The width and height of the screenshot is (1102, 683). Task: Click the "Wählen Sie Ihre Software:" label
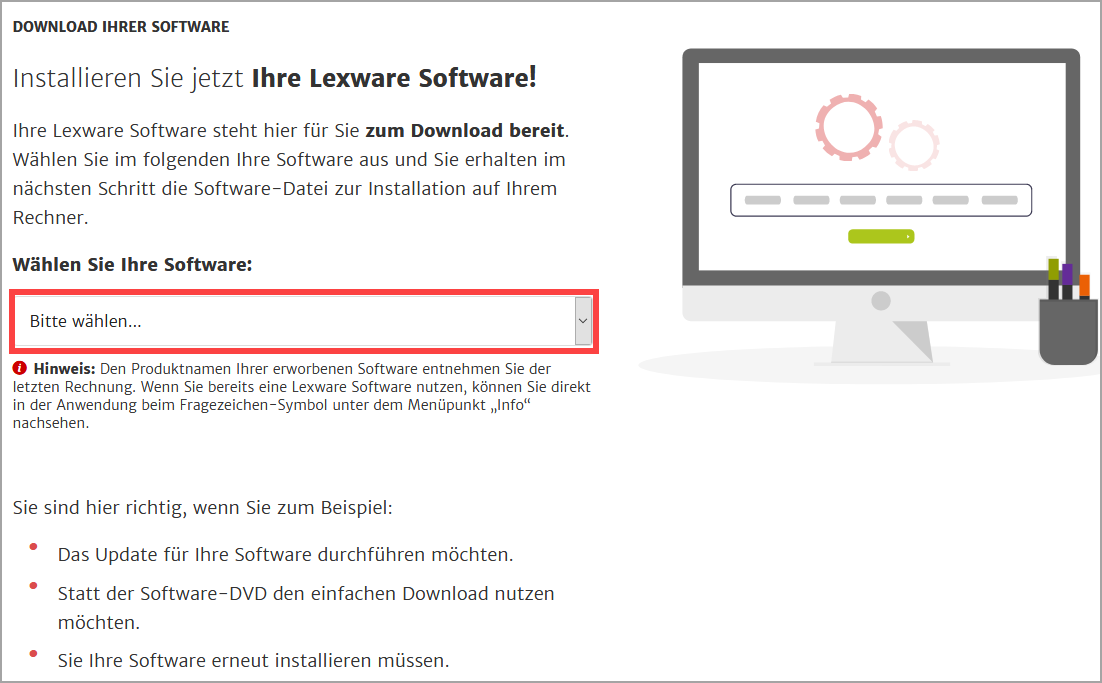coord(132,265)
